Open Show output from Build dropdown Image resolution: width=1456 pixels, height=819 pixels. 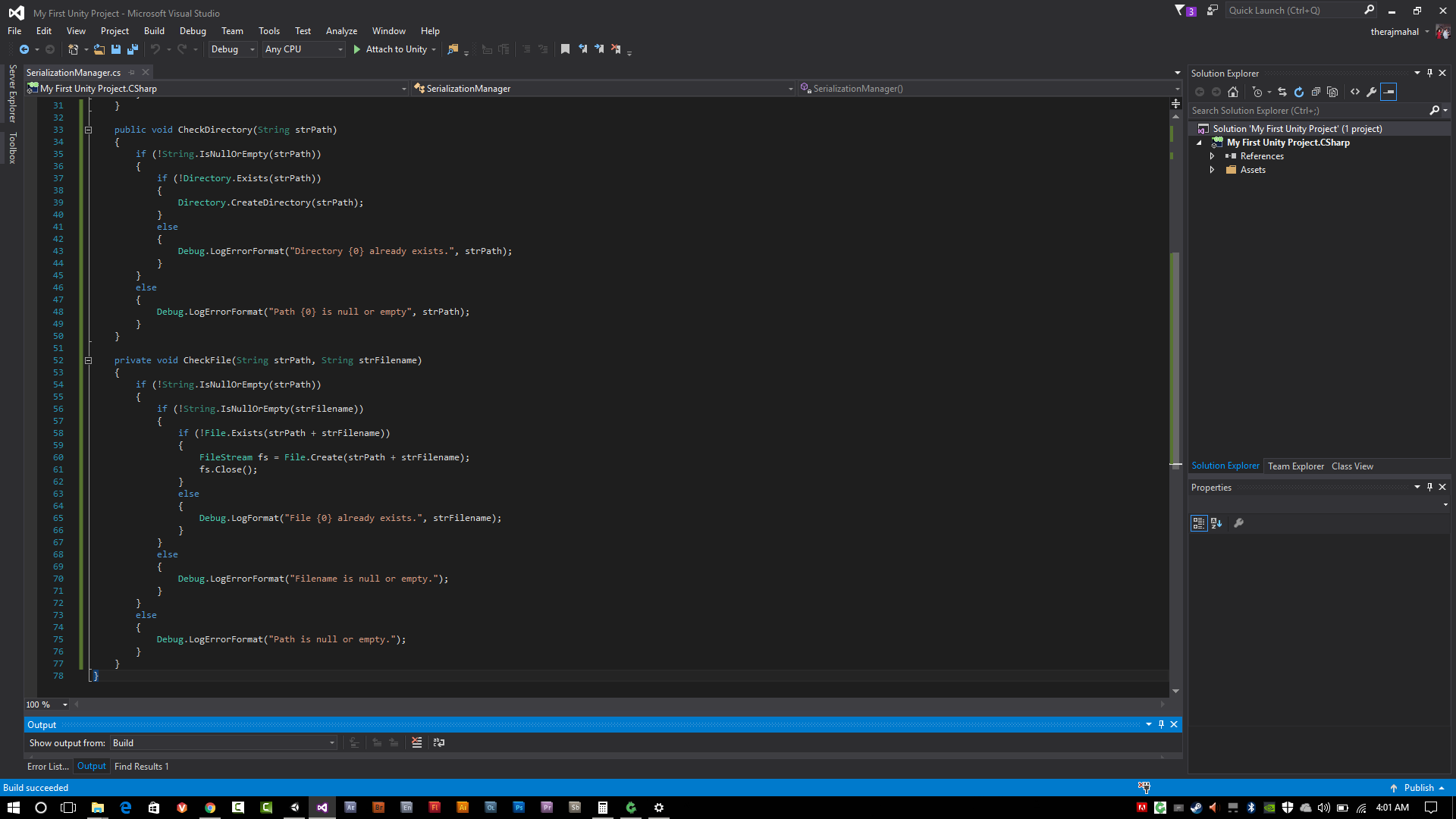[224, 743]
